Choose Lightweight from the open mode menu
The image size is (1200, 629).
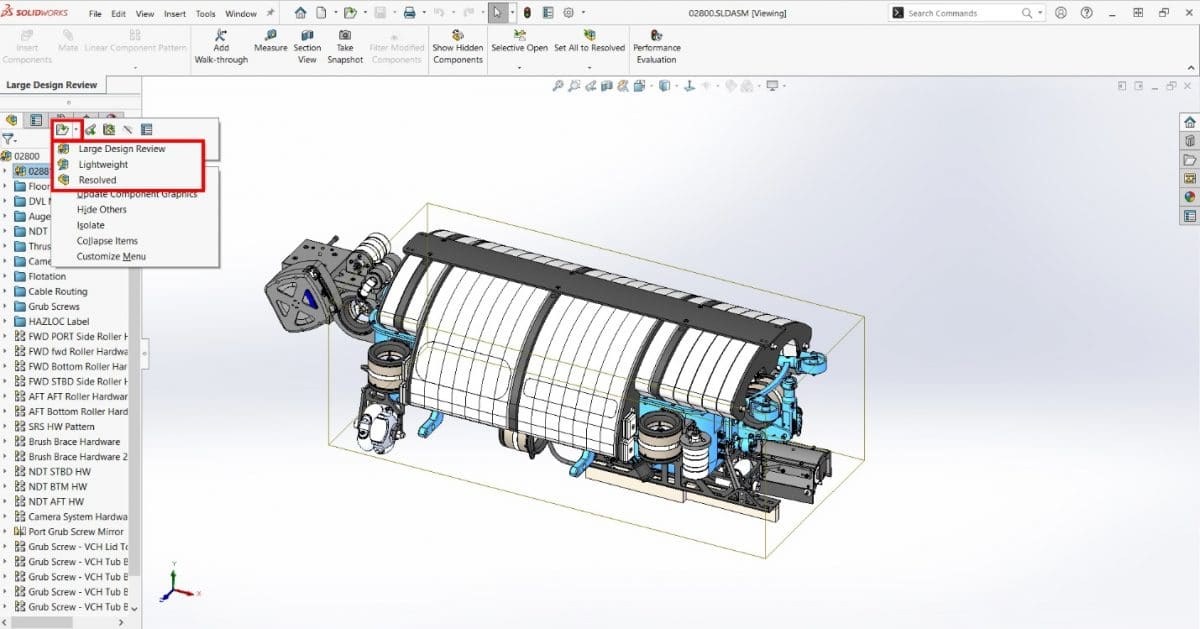pyautogui.click(x=103, y=164)
